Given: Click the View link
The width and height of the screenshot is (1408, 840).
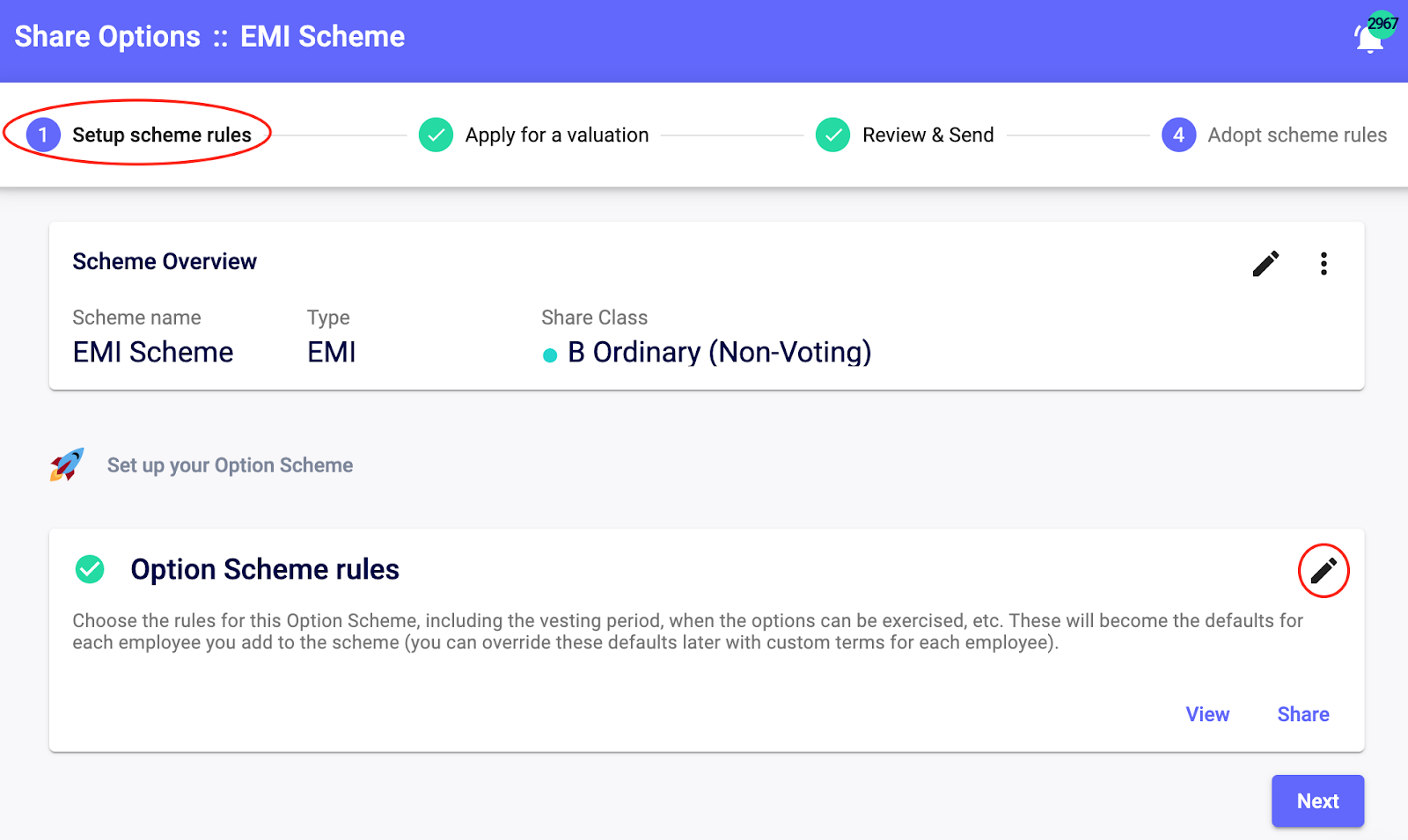Looking at the screenshot, I should (1207, 714).
